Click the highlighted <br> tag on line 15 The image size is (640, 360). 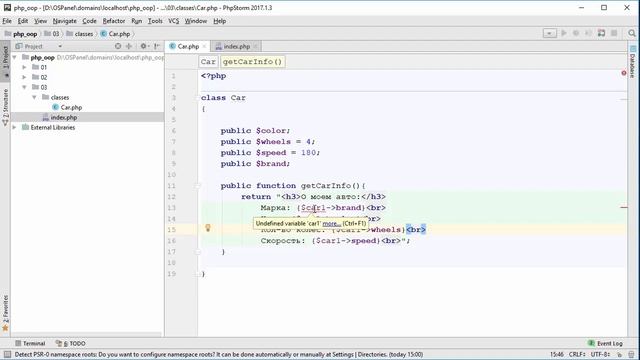click(416, 230)
